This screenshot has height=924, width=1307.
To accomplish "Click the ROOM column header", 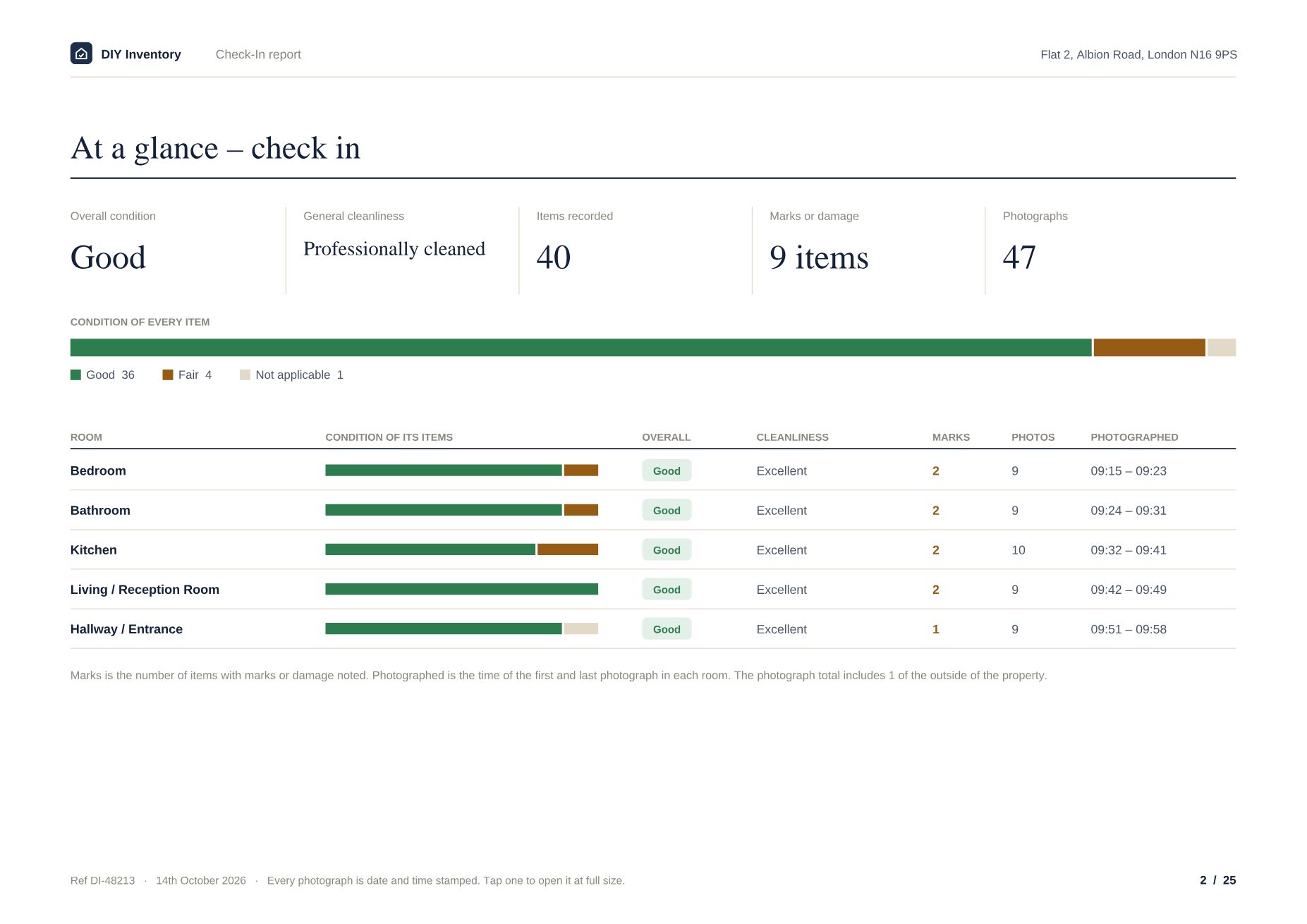I will (x=86, y=437).
